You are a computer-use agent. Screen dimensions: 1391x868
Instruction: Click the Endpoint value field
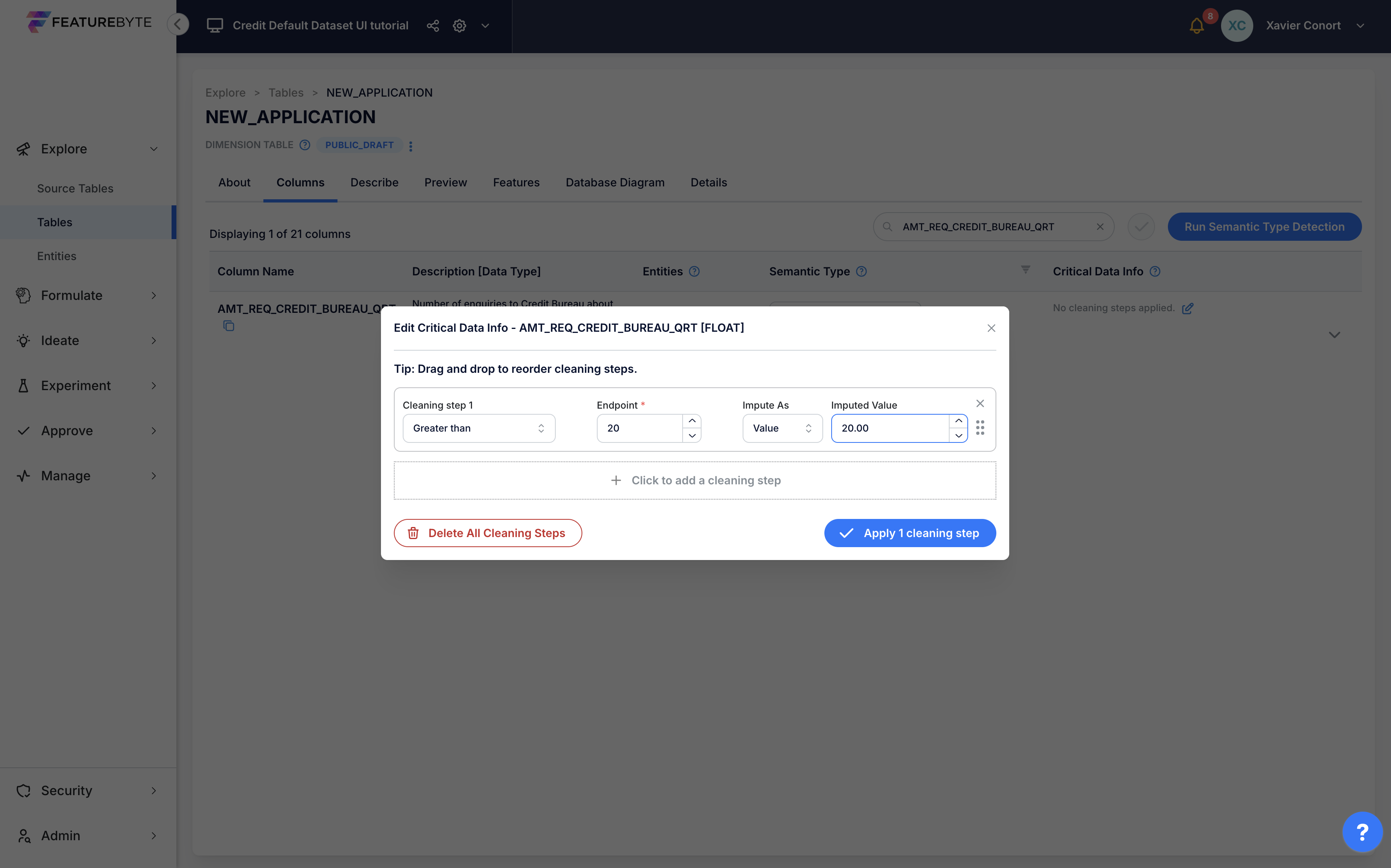[640, 428]
